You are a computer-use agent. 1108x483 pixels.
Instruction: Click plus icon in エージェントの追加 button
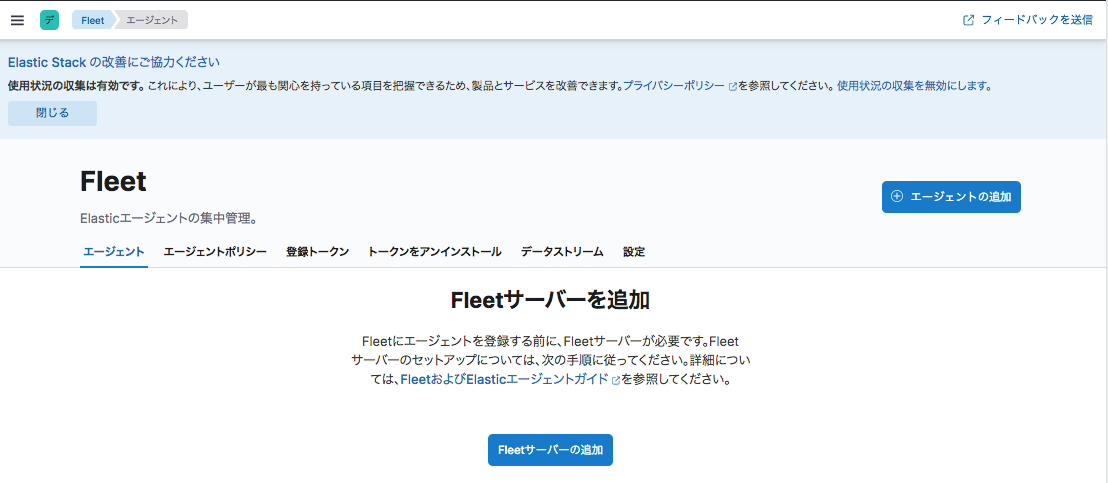tap(897, 197)
